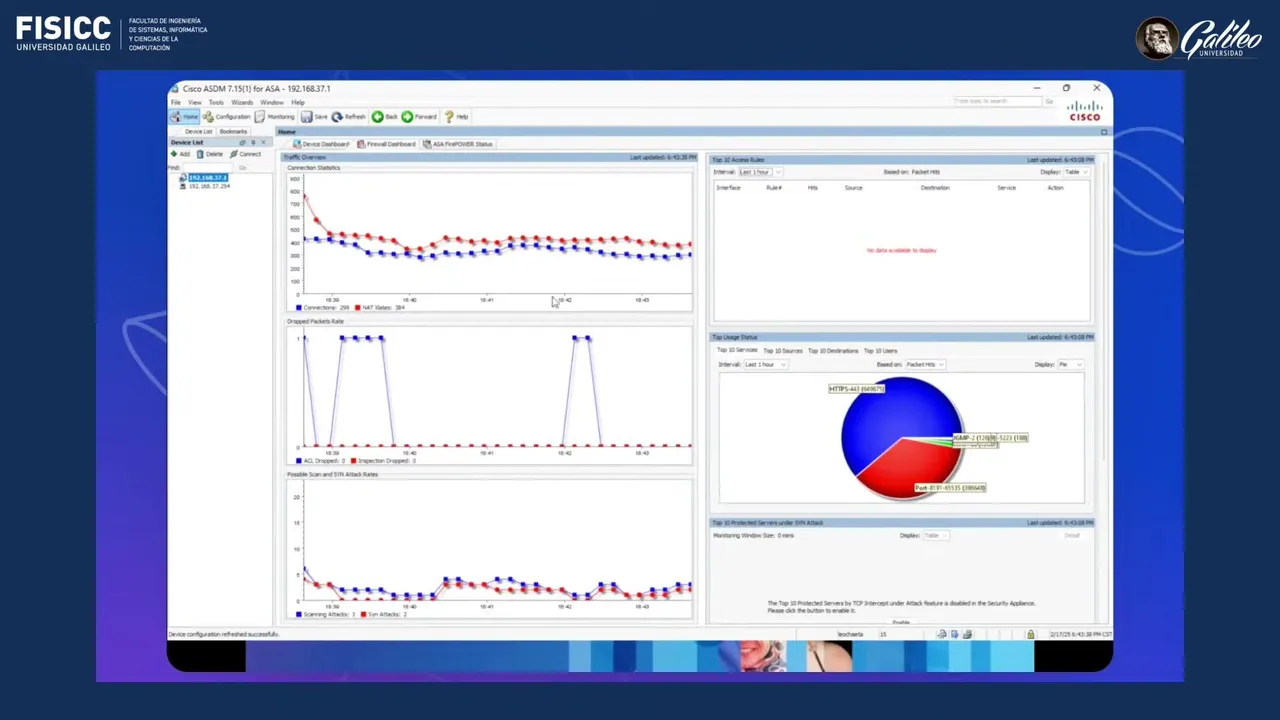
Task: Open the Home view in toolbar
Action: [185, 117]
